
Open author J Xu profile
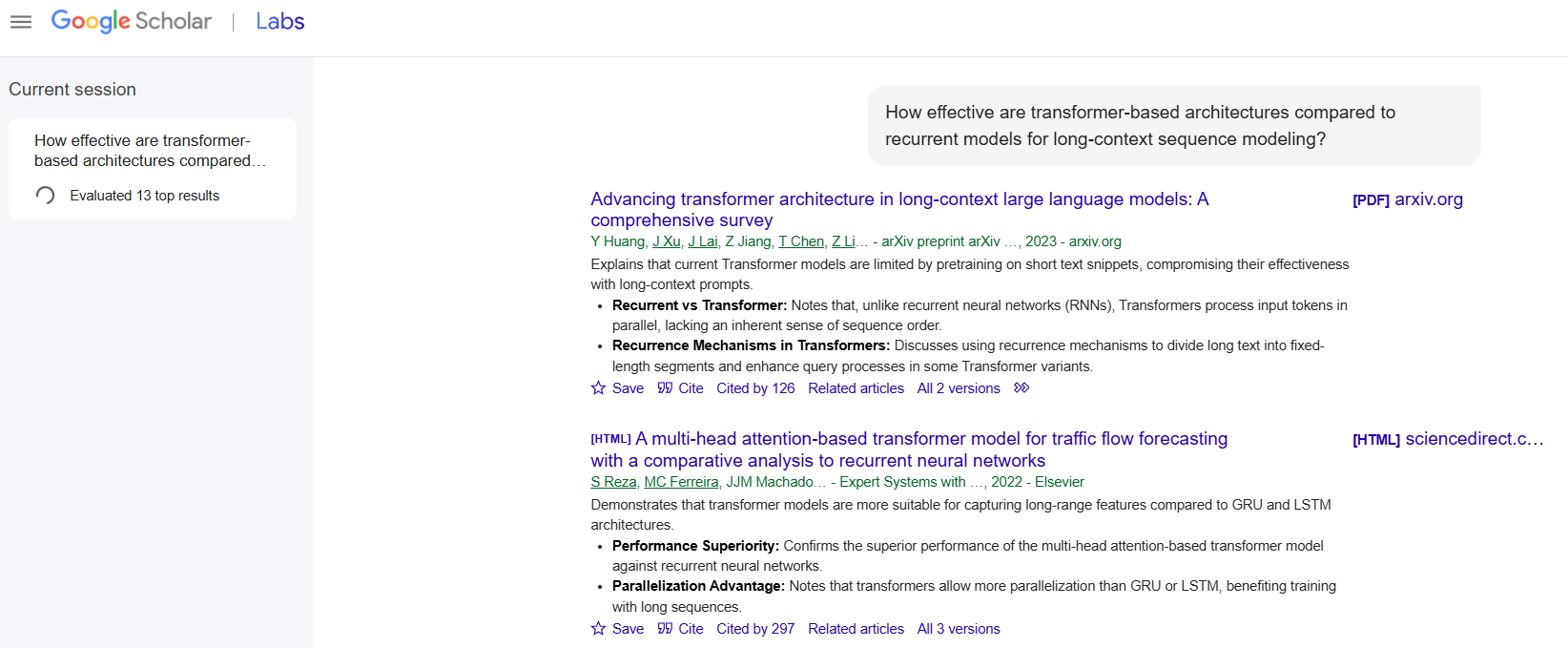click(x=667, y=241)
